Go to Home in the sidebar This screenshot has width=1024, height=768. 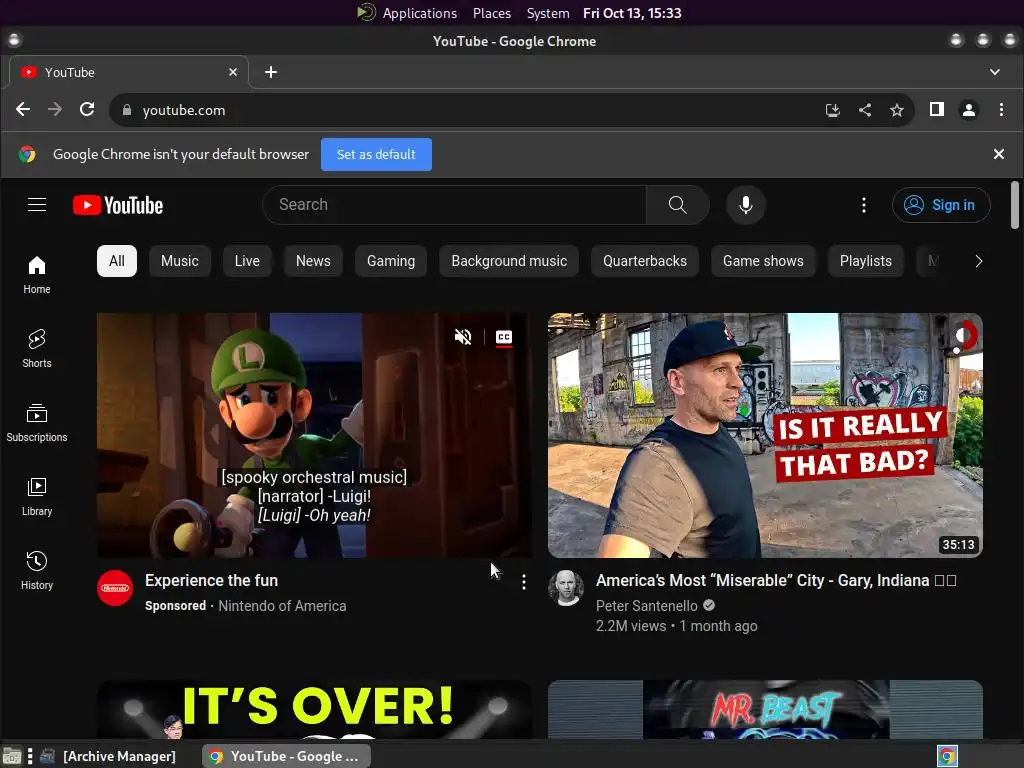(x=37, y=275)
